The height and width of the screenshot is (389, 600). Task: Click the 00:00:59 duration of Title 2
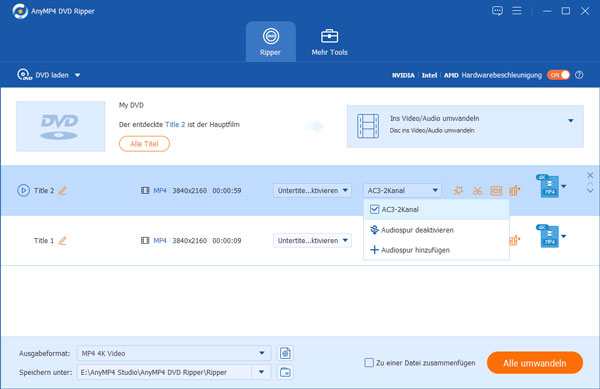pos(227,190)
